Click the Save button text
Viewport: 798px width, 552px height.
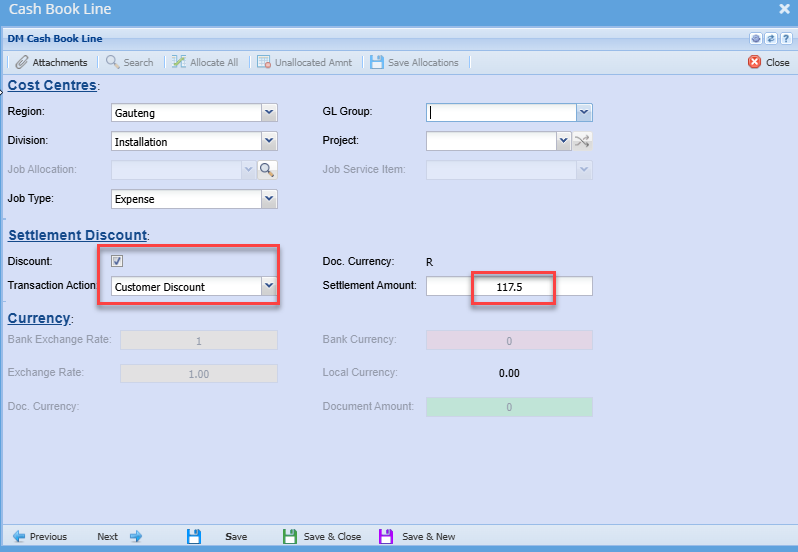236,536
